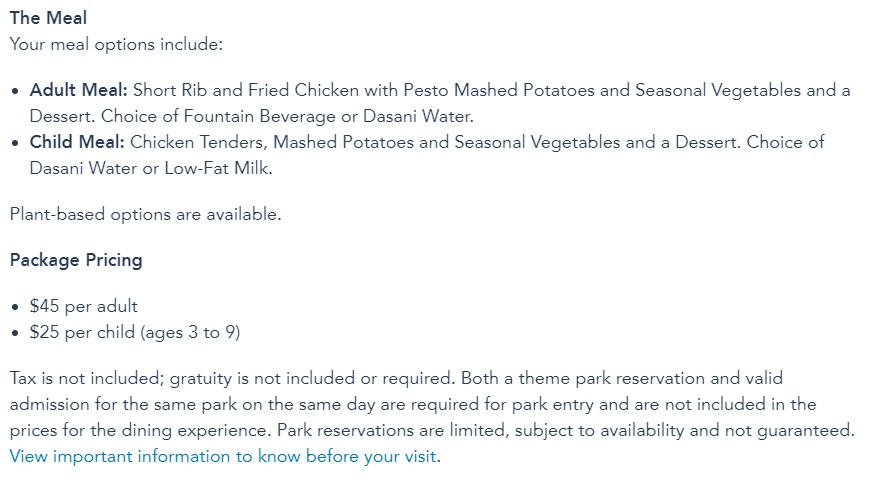876x479 pixels.
Task: Select the bold 'Adult Meal:' label
Action: tap(79, 90)
